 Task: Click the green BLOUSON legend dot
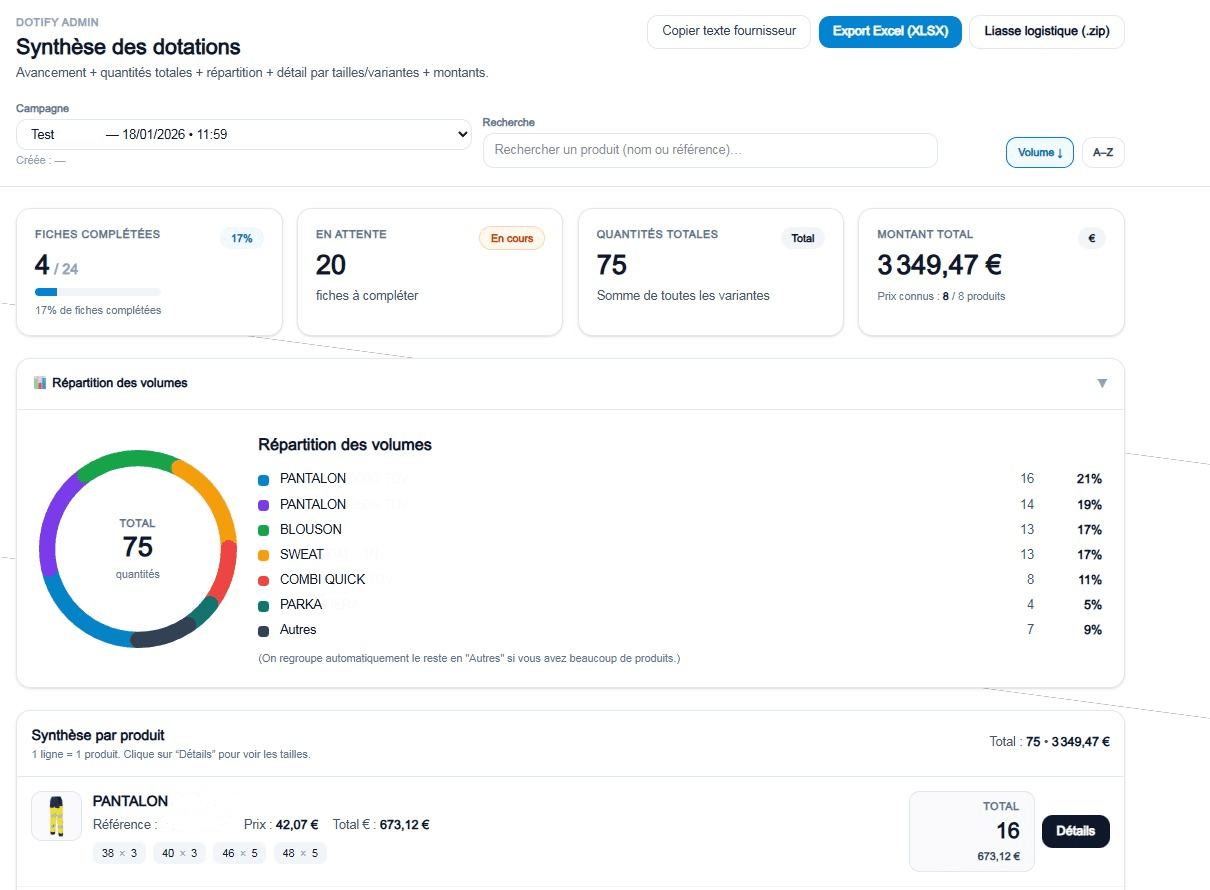tap(264, 530)
